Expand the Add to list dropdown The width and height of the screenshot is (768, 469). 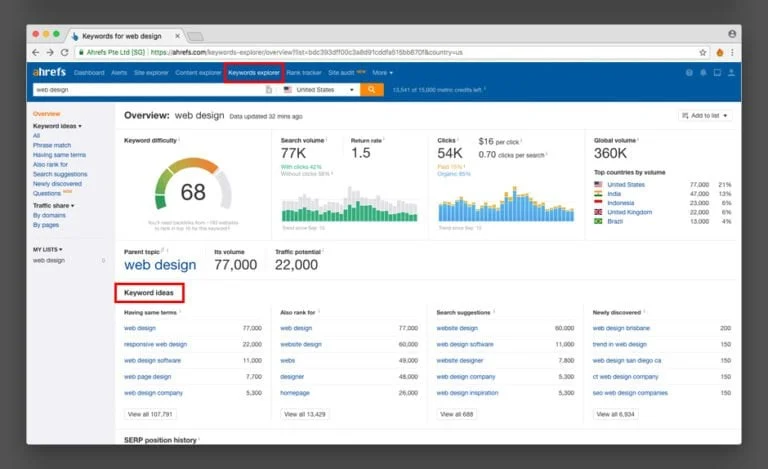coord(705,116)
